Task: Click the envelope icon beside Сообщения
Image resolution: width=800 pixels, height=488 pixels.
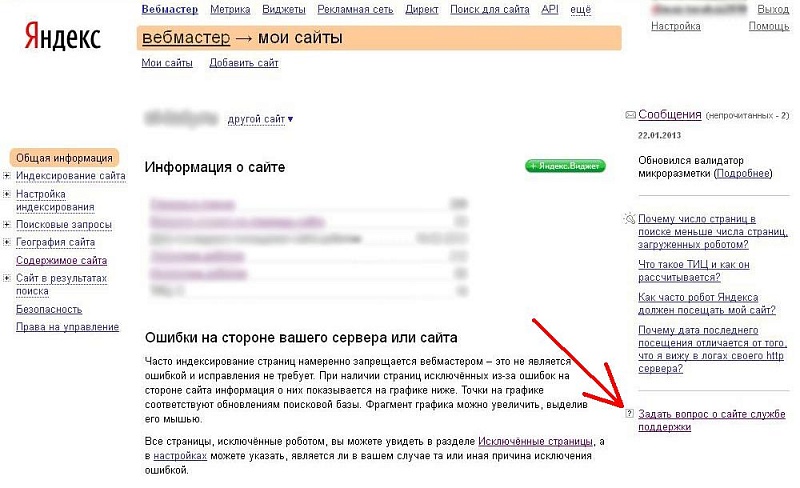Action: [630, 115]
